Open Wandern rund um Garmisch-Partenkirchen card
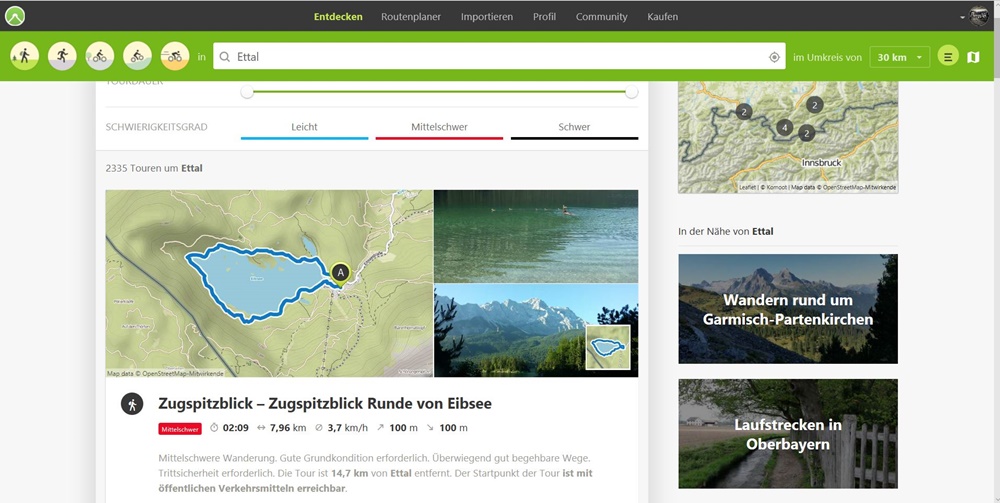 [788, 309]
